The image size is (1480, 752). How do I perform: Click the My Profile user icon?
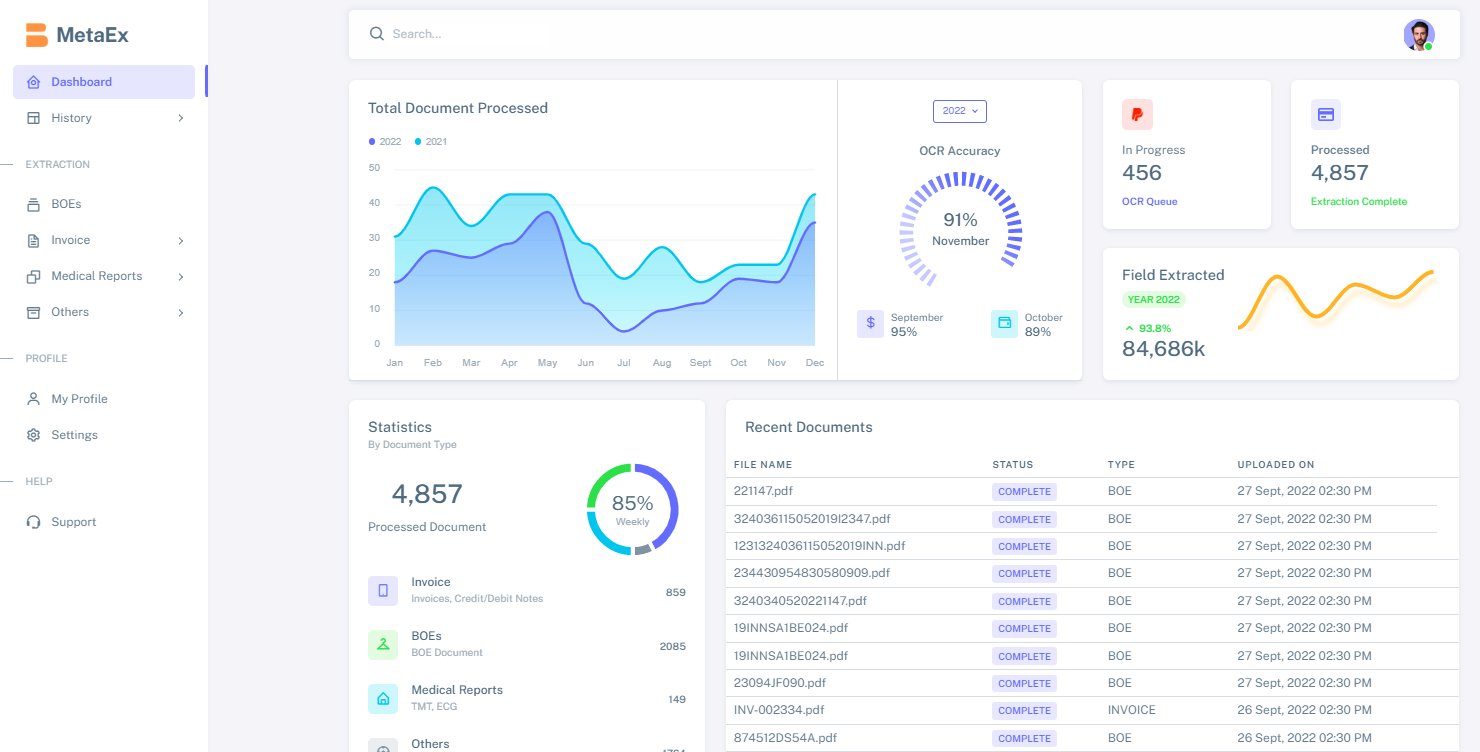tap(33, 399)
